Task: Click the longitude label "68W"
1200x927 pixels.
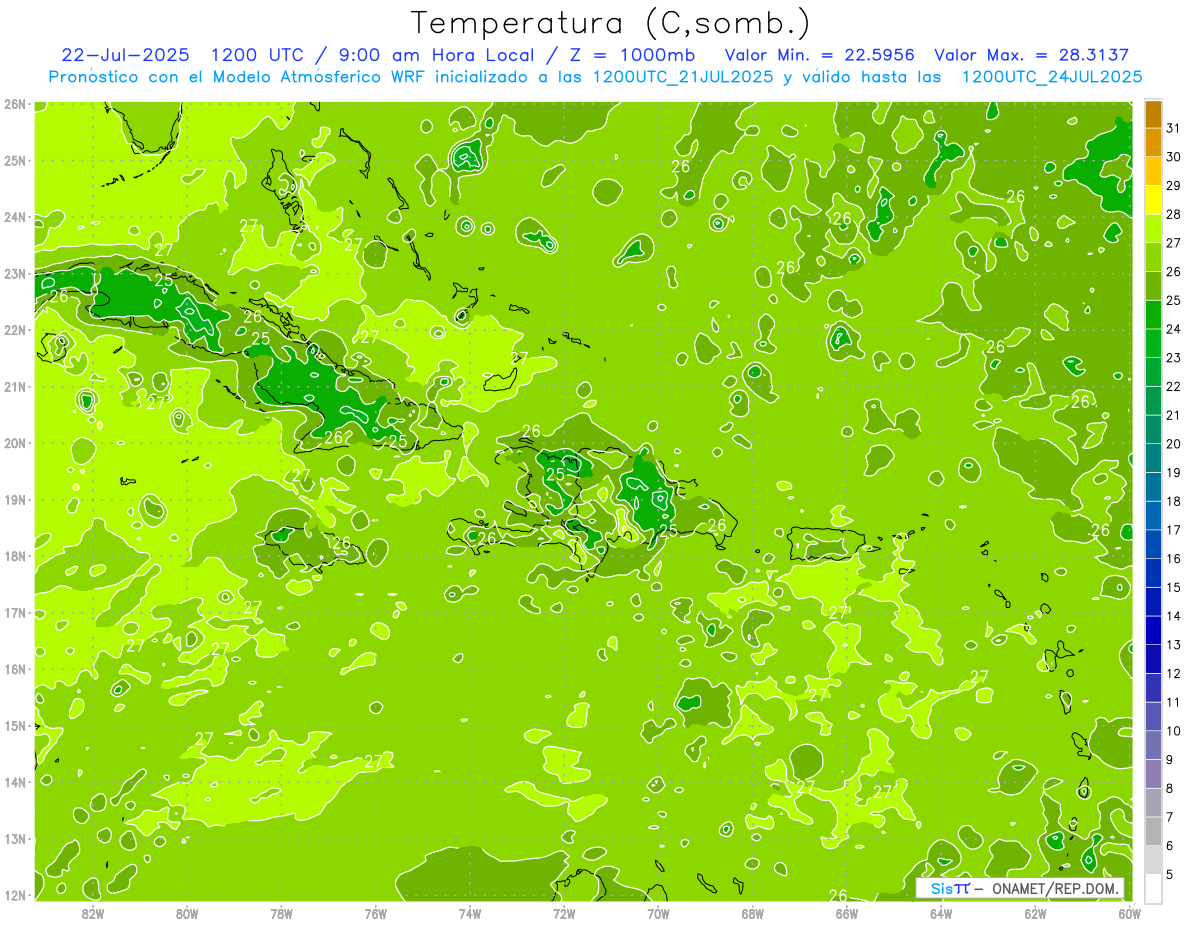Action: click(x=752, y=913)
